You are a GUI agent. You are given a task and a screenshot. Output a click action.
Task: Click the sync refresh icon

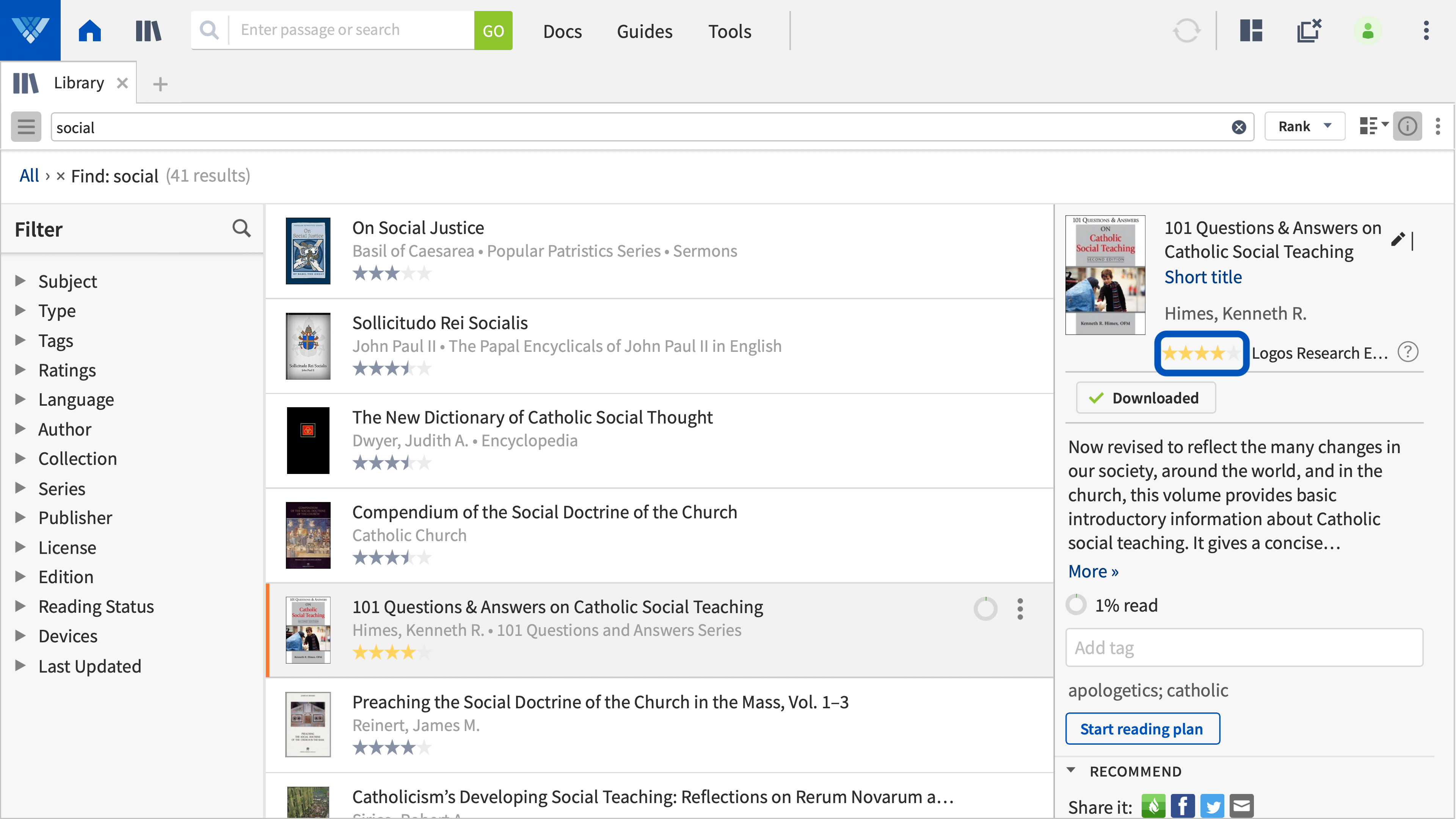coord(1186,30)
